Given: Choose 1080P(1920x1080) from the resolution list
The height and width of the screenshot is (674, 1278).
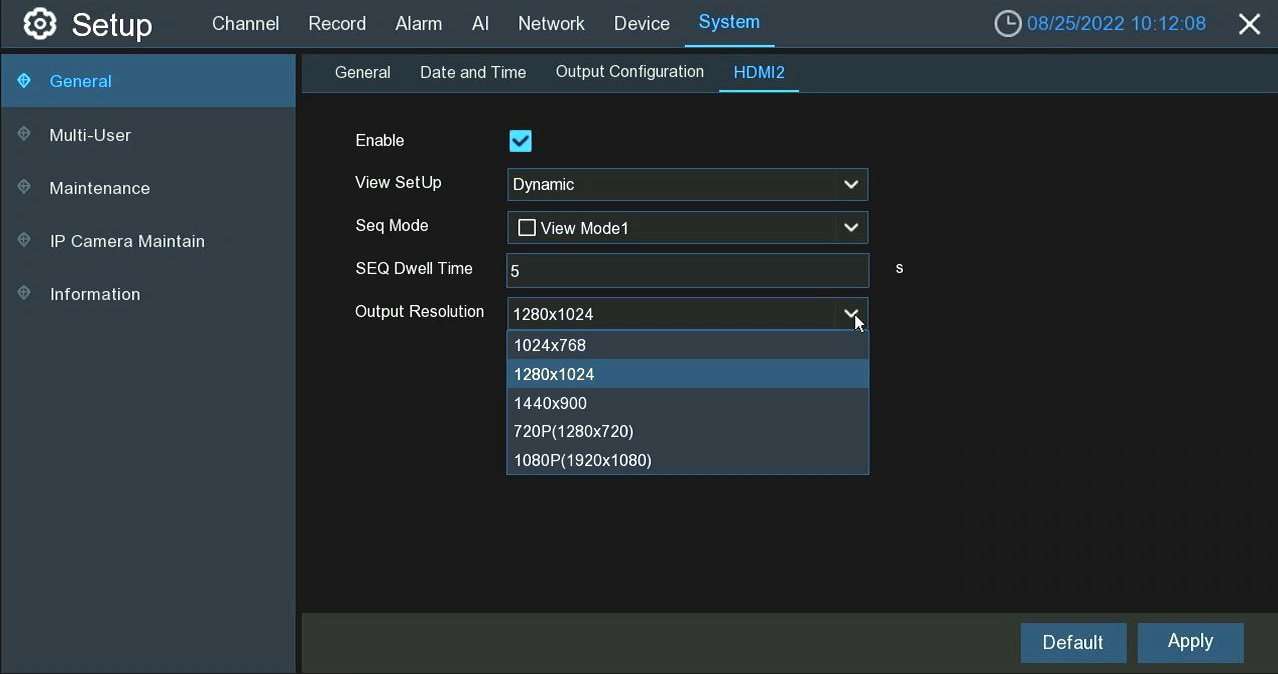Looking at the screenshot, I should (x=583, y=460).
